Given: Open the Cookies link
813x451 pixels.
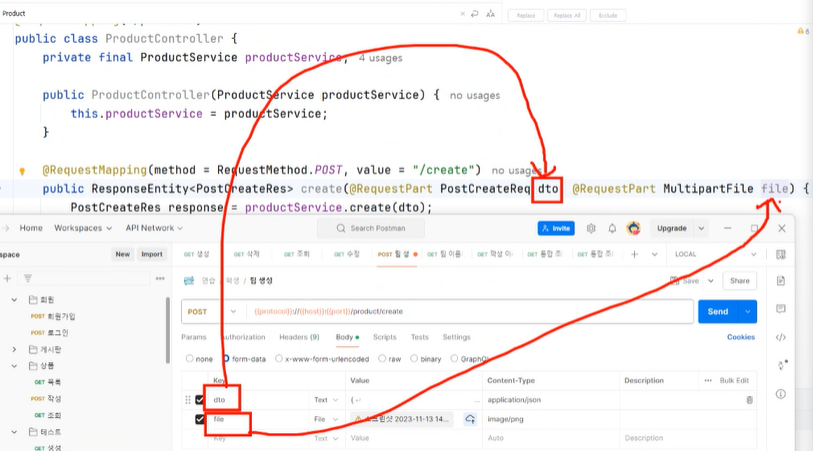Looking at the screenshot, I should [740, 337].
